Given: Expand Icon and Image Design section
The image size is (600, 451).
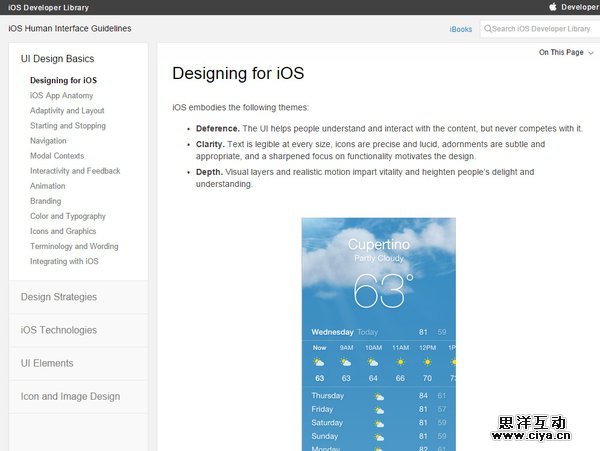Looking at the screenshot, I should tap(70, 396).
